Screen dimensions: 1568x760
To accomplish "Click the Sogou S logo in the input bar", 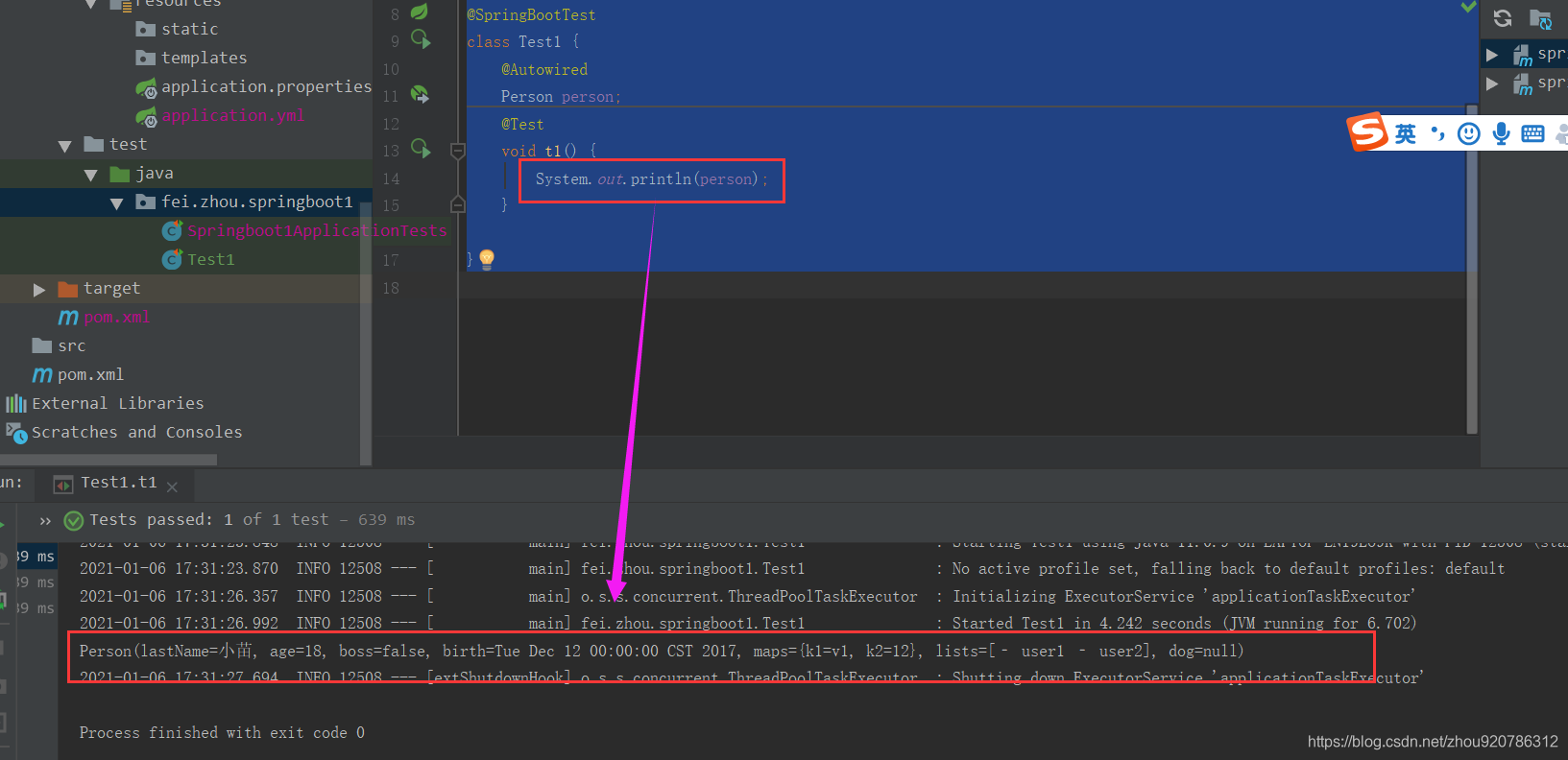I will tap(1367, 132).
